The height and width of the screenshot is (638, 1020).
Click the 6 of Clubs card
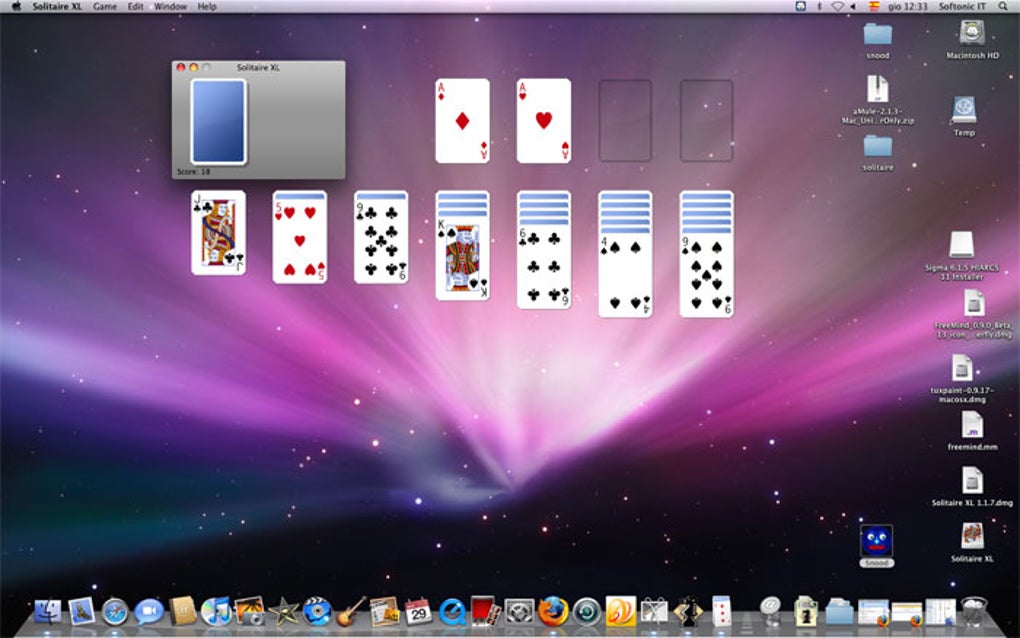click(544, 267)
